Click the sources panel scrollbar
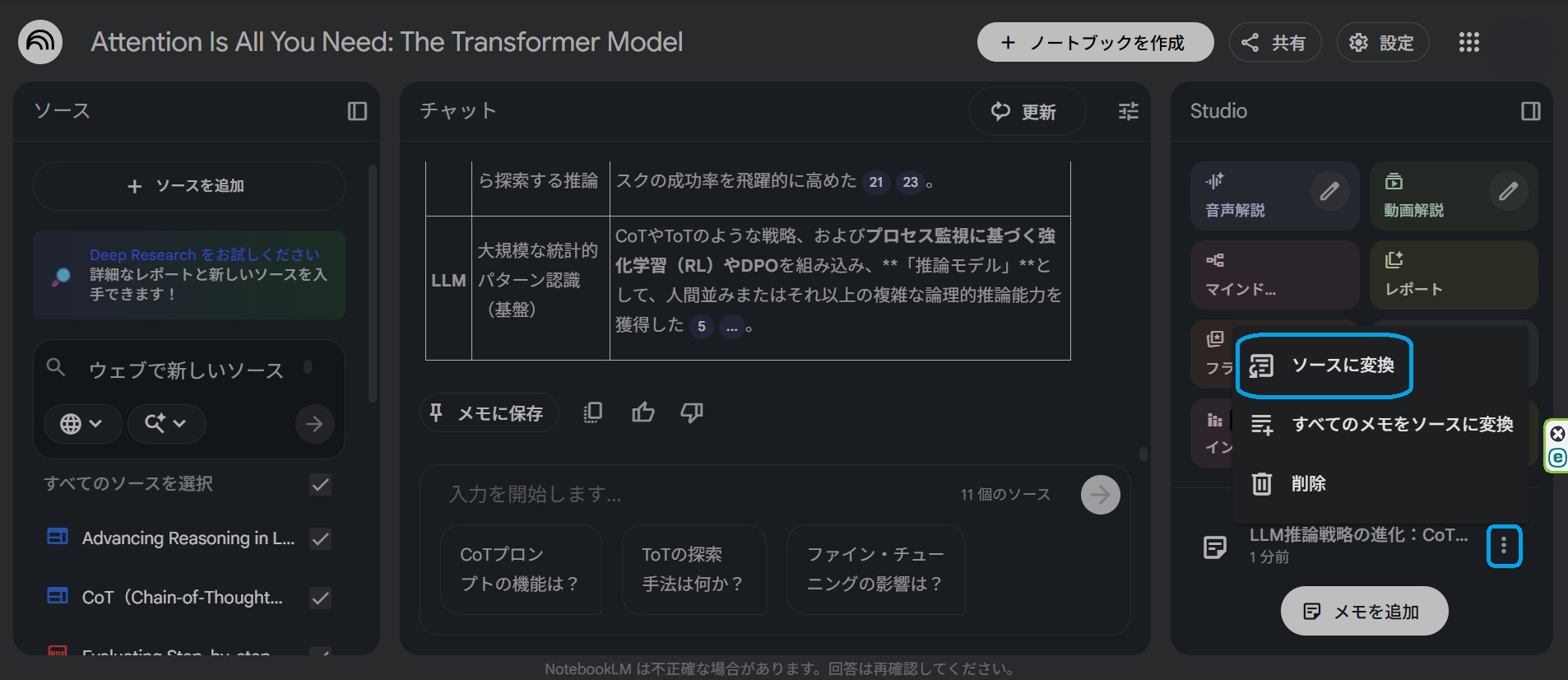1568x680 pixels. pos(372,284)
